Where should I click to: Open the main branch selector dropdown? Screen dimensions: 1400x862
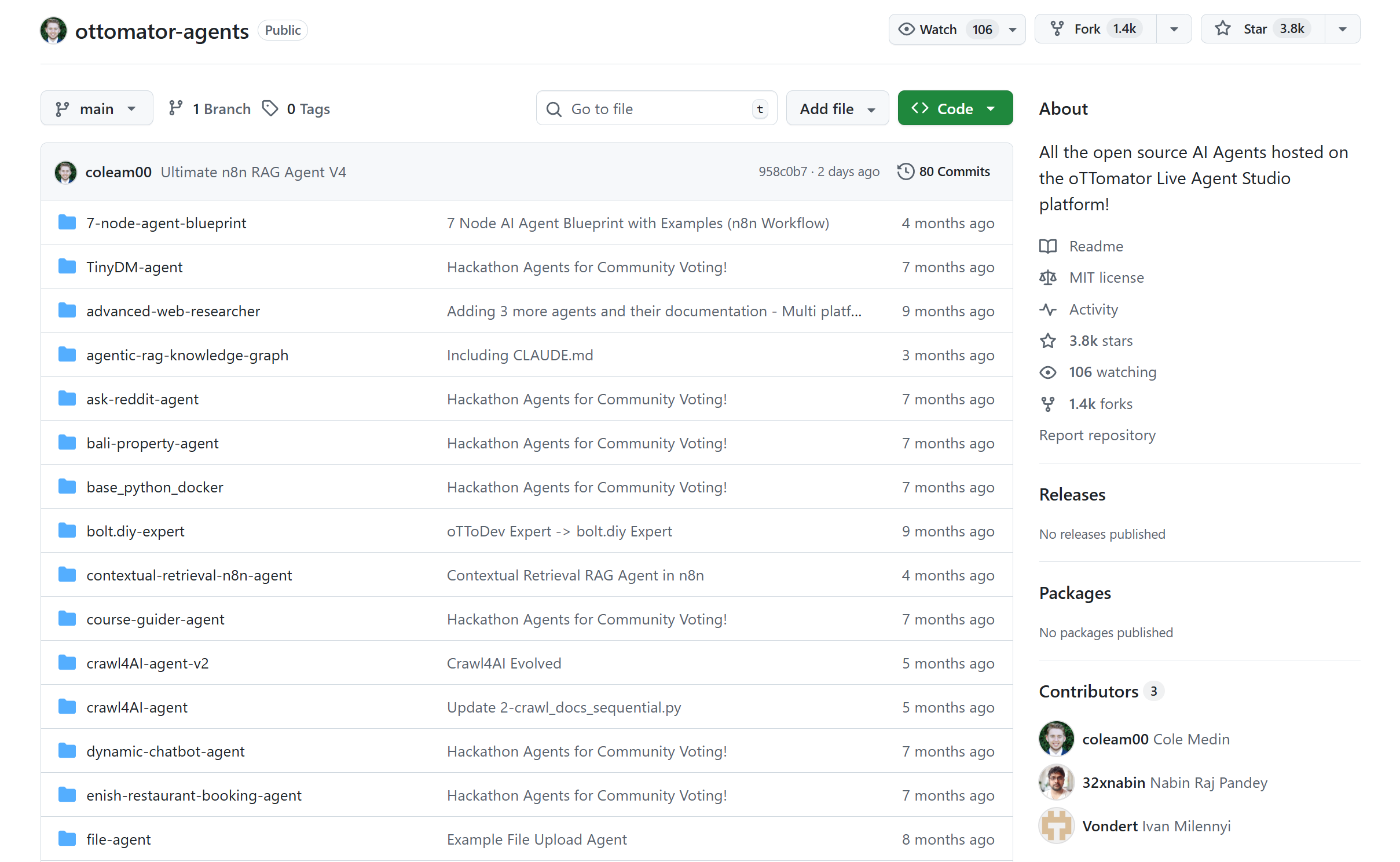pyautogui.click(x=97, y=108)
